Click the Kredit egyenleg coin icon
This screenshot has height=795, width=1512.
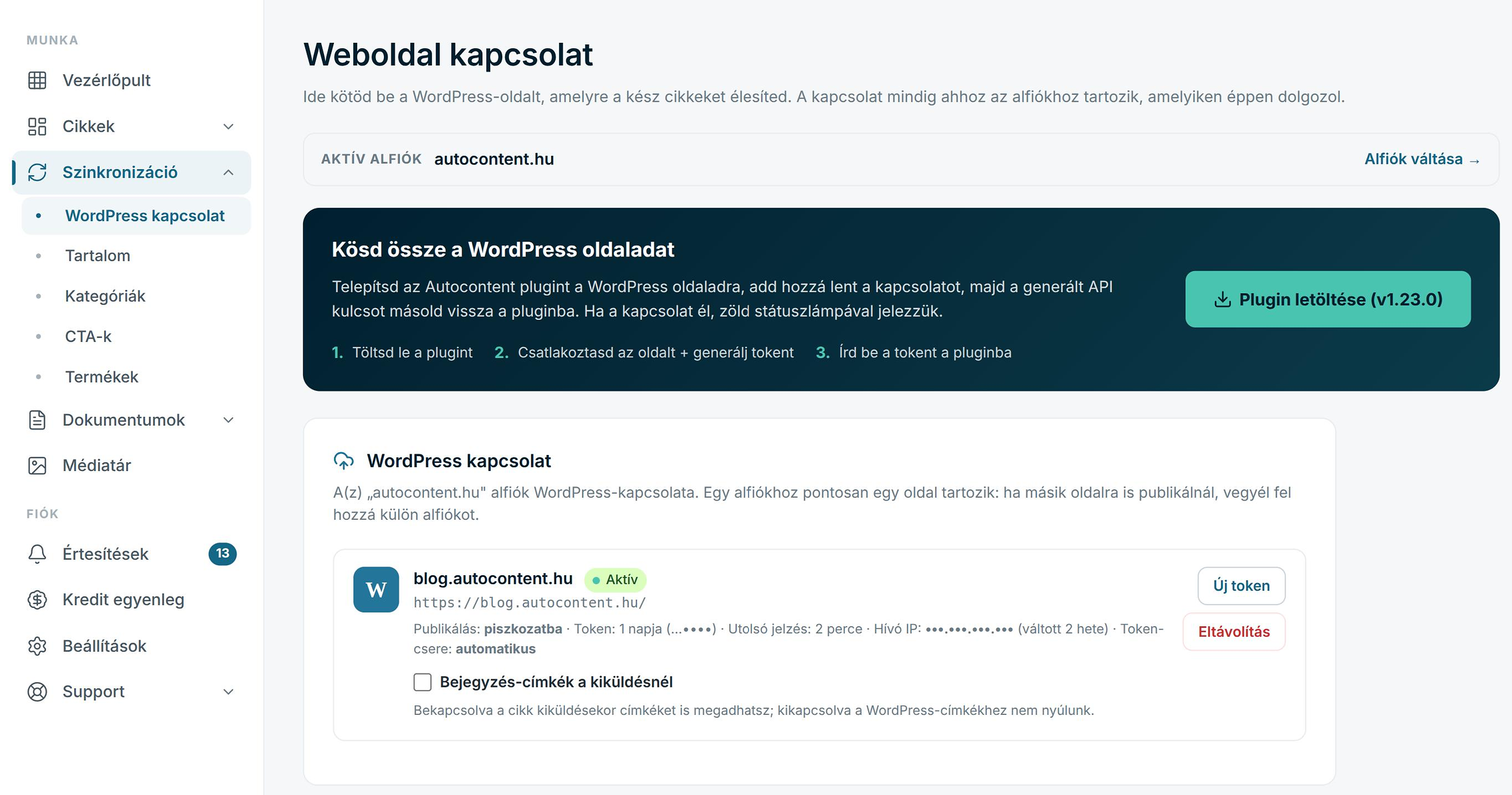pyautogui.click(x=37, y=600)
